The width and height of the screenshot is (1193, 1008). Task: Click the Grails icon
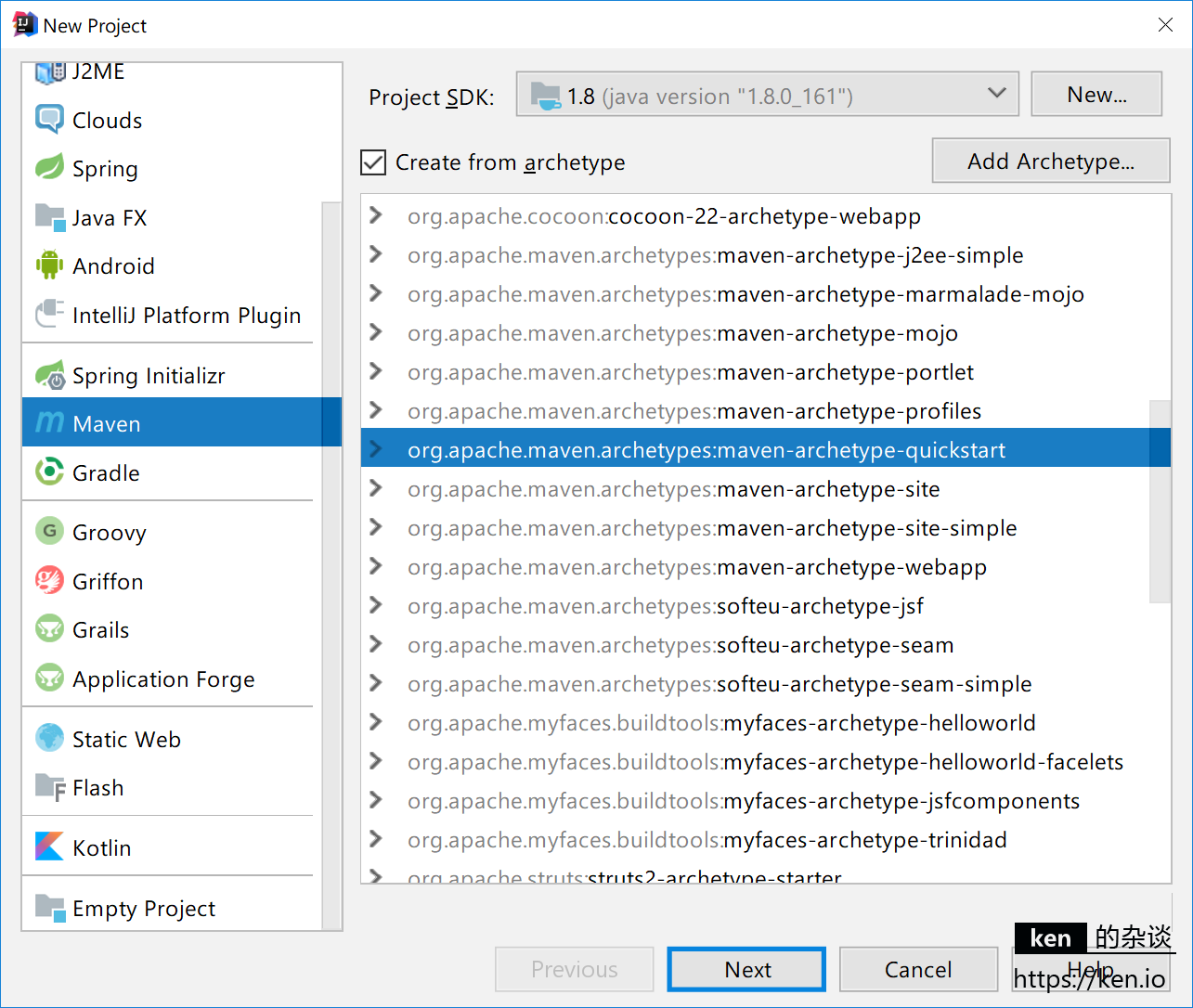(x=49, y=629)
